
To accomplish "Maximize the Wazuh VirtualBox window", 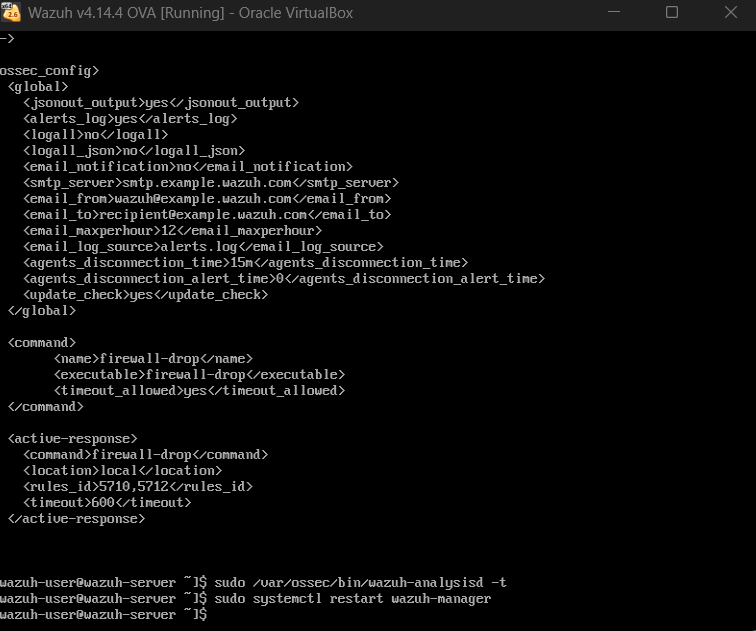I will click(x=672, y=12).
